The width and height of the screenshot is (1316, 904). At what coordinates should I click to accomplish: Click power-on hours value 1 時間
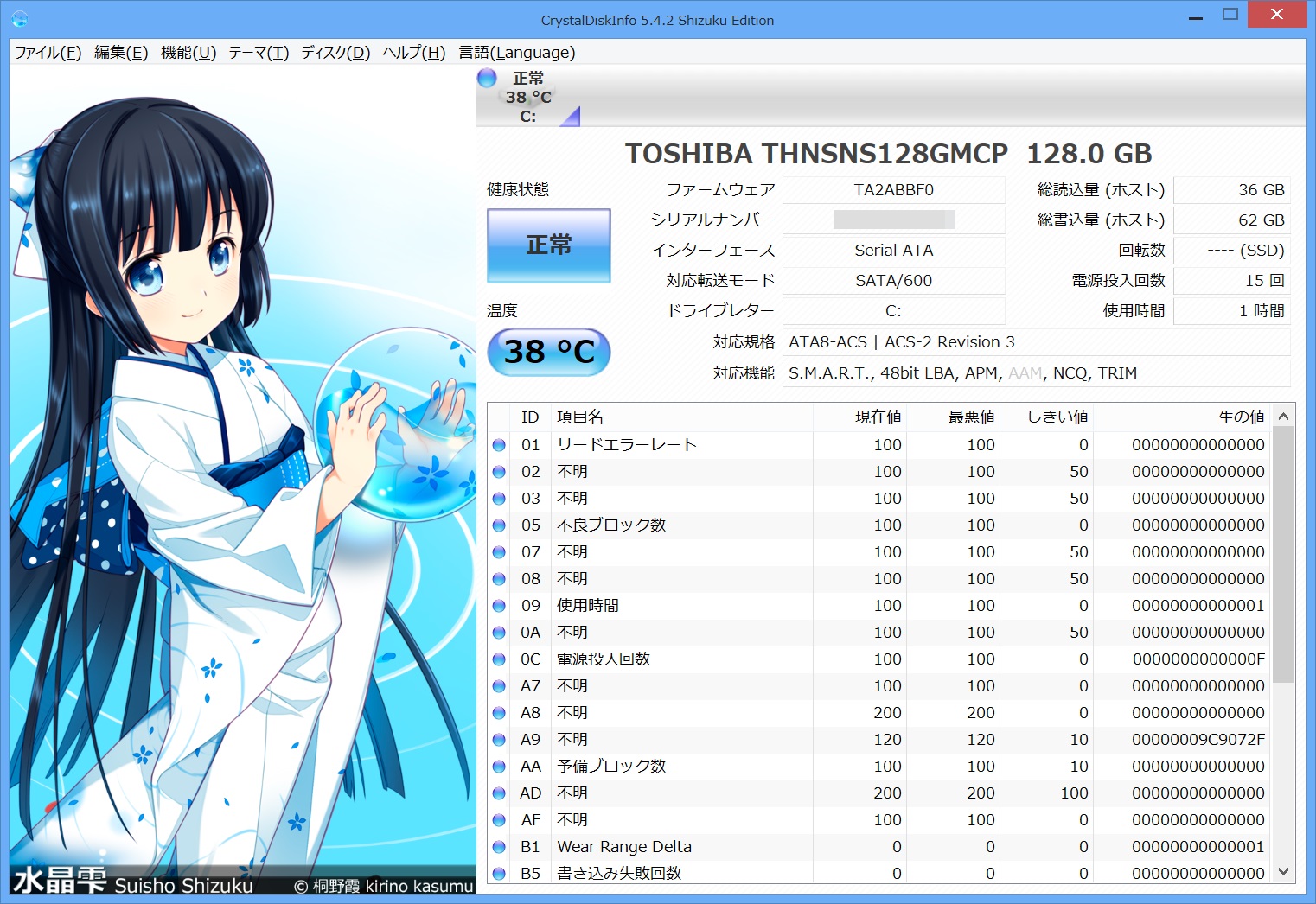point(1231,311)
